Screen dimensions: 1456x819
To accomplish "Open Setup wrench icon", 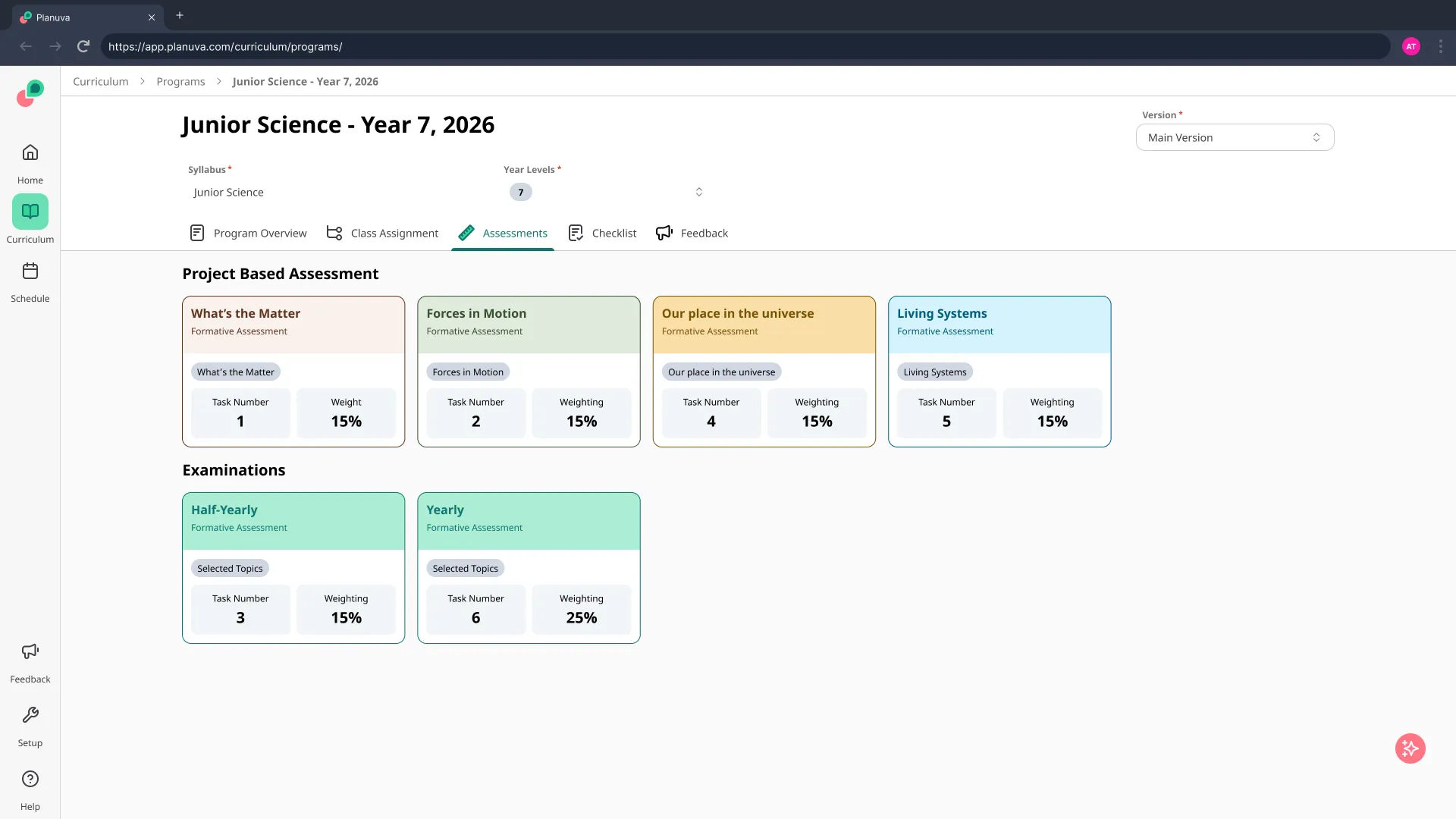I will pyautogui.click(x=30, y=716).
